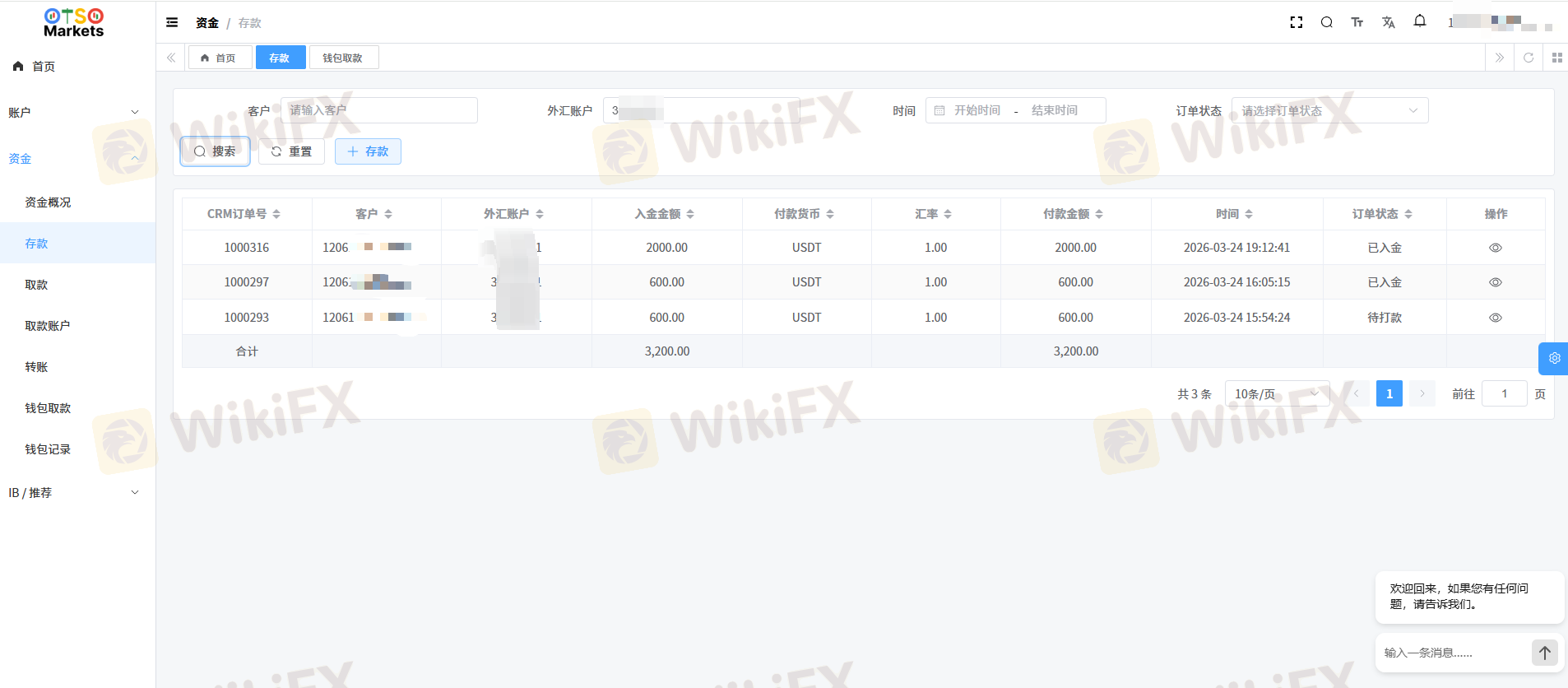Click the 待打款 status of order 1000293
Image resolution: width=1568 pixels, height=688 pixels.
(1385, 318)
